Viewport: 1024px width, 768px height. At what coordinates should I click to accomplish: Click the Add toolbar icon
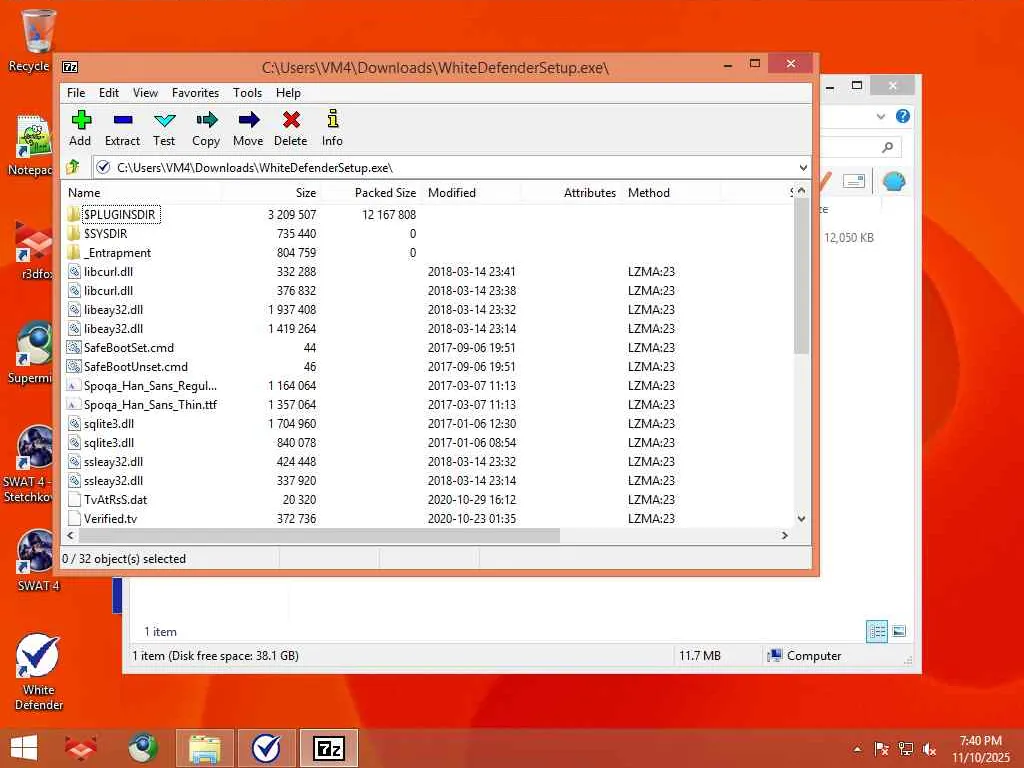(81, 128)
